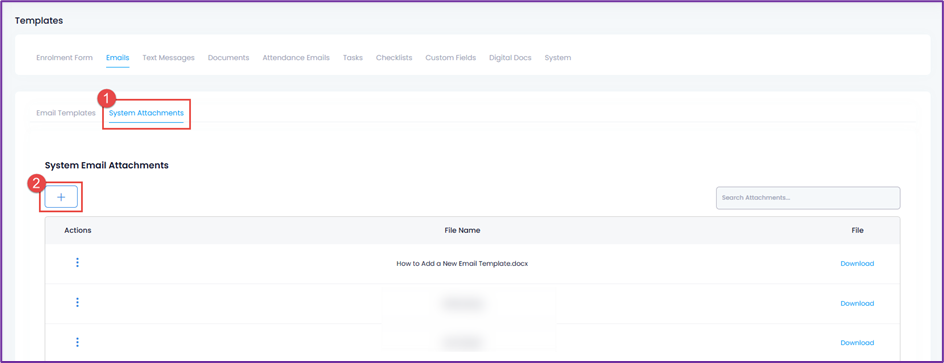Image resolution: width=944 pixels, height=363 pixels.
Task: Open the Tasks tab
Action: pyautogui.click(x=353, y=58)
